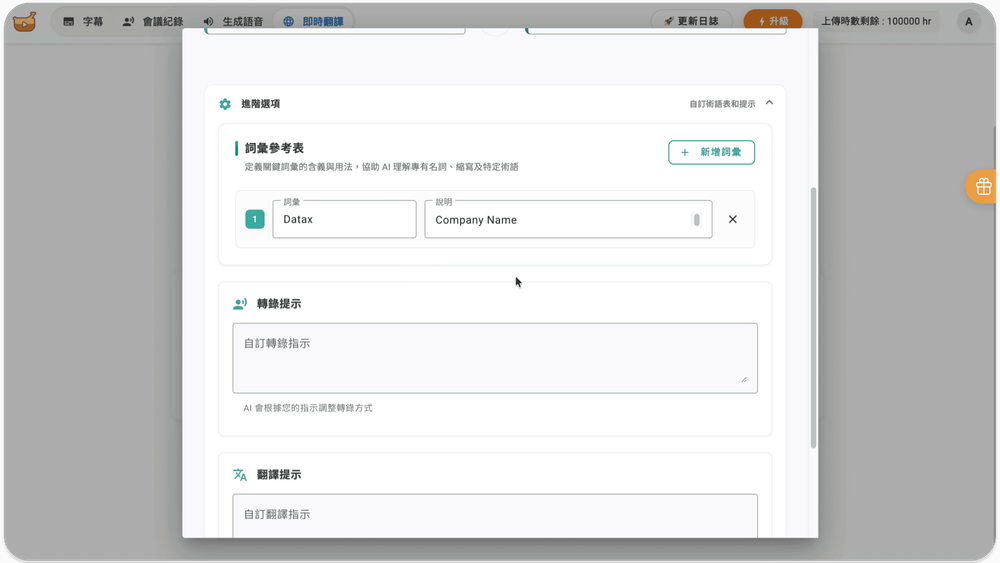Click the 自訂術語表和提示 header label
1000x563 pixels.
[x=722, y=104]
